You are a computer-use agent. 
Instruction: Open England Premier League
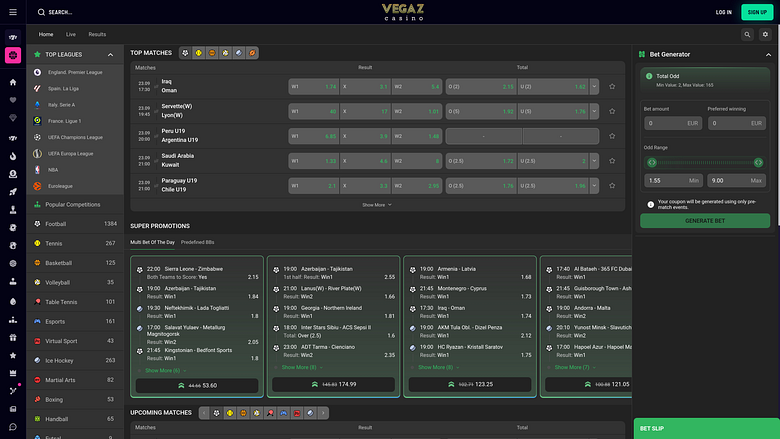pyautogui.click(x=75, y=72)
